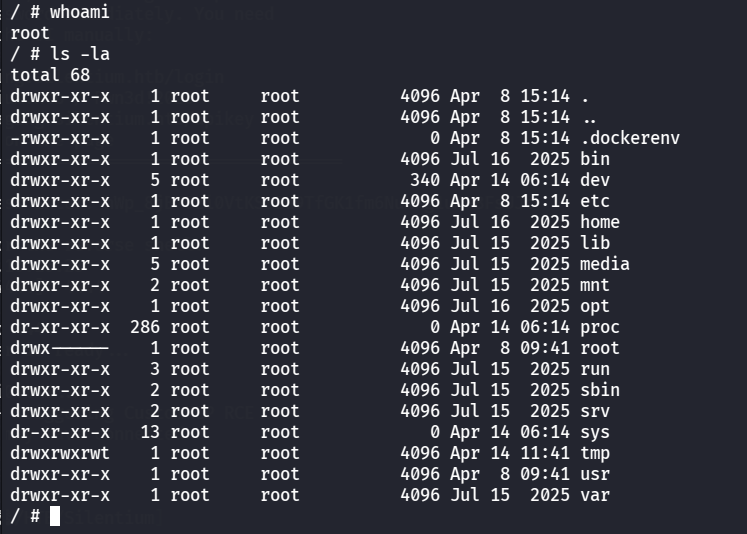The height and width of the screenshot is (534, 747).
Task: Click the home directory name
Action: point(600,222)
